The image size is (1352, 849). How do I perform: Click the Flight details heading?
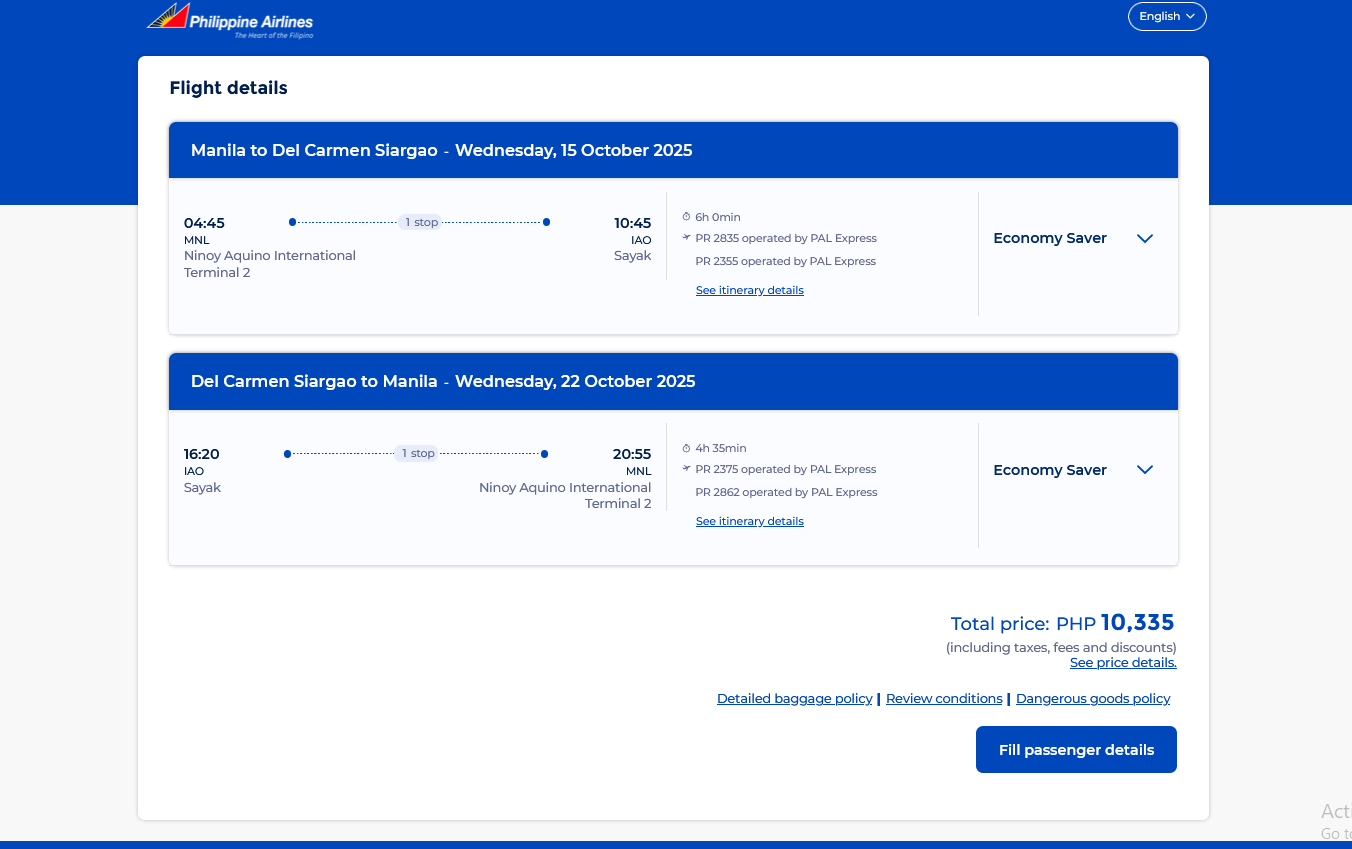point(229,88)
